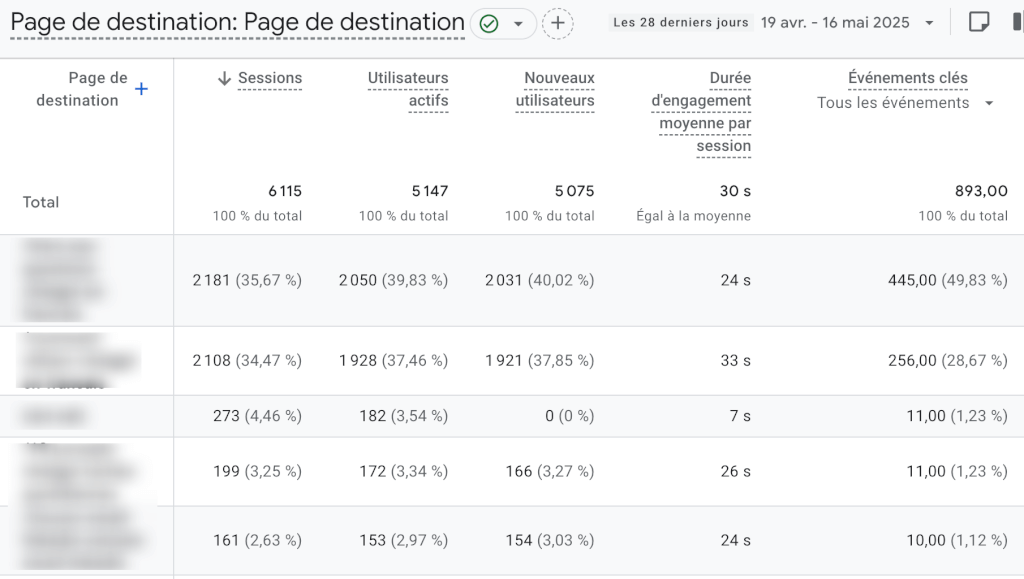Click active users cell '2 050 (39,83 %)'
1024x579 pixels.
pyautogui.click(x=393, y=281)
